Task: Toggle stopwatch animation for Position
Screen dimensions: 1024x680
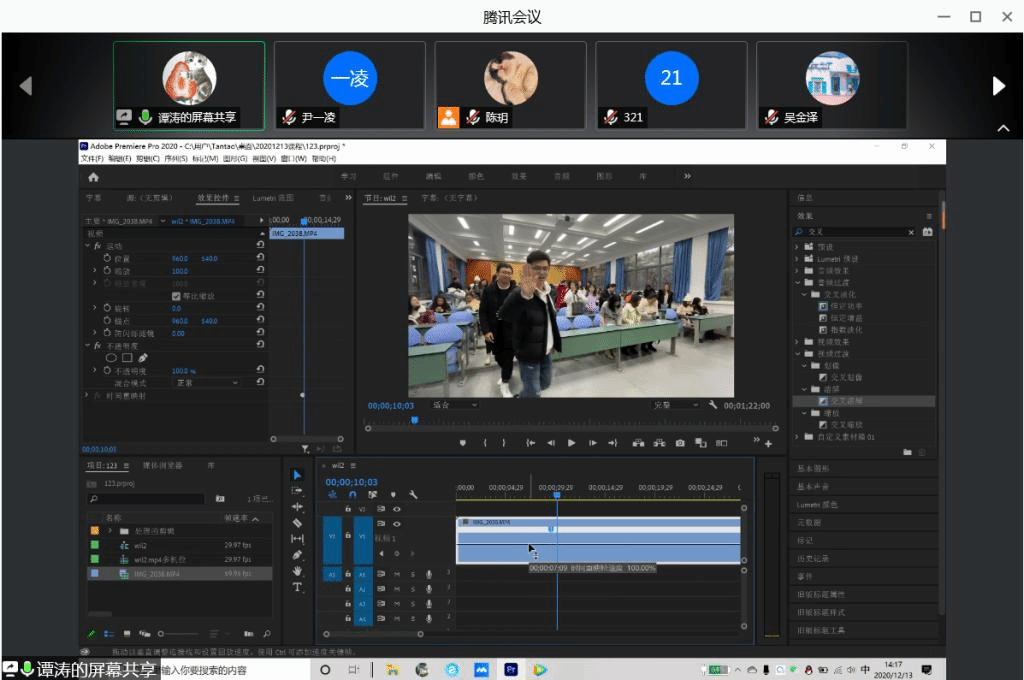Action: pyautogui.click(x=107, y=257)
